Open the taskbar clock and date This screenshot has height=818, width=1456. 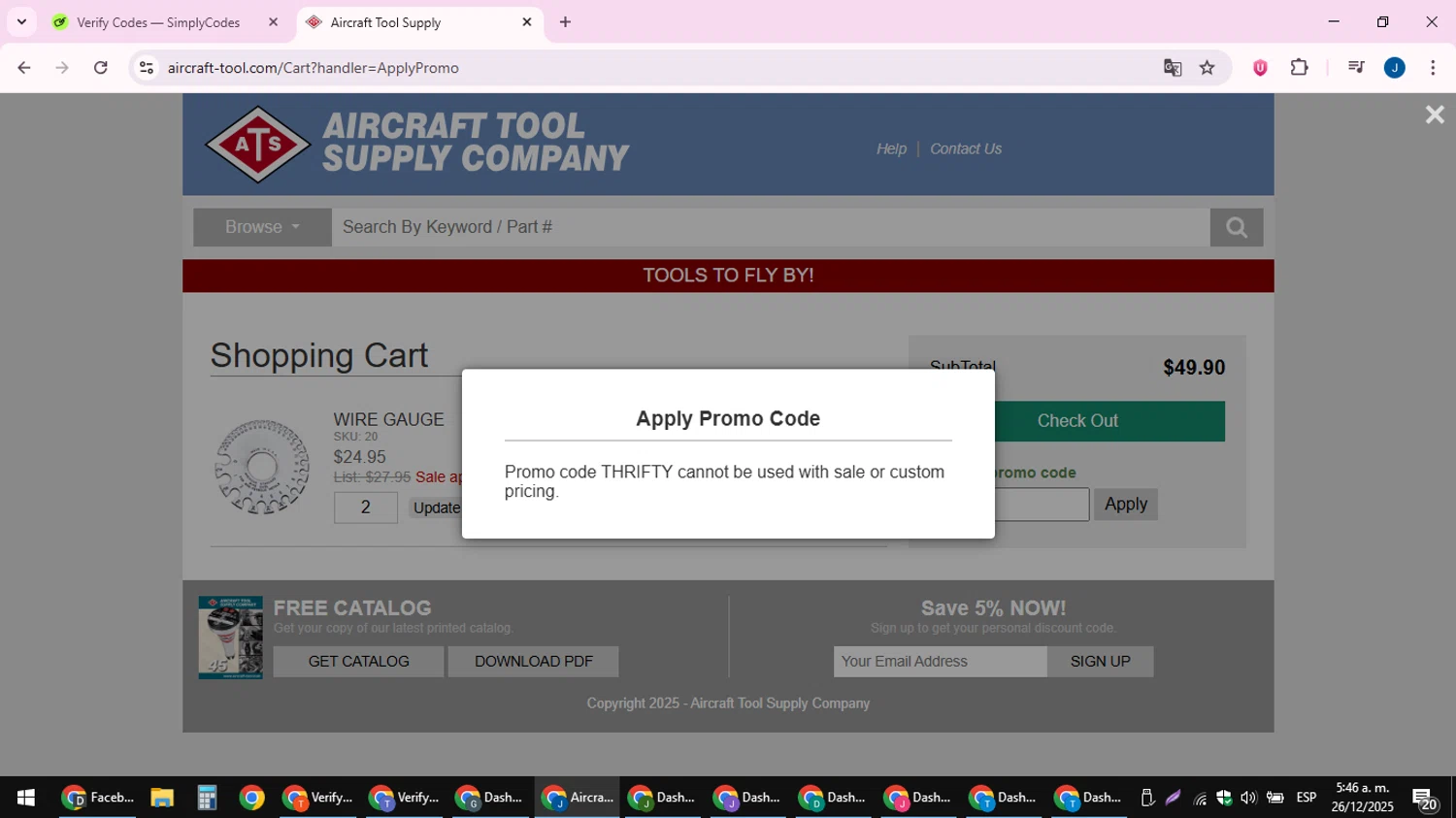click(1362, 798)
